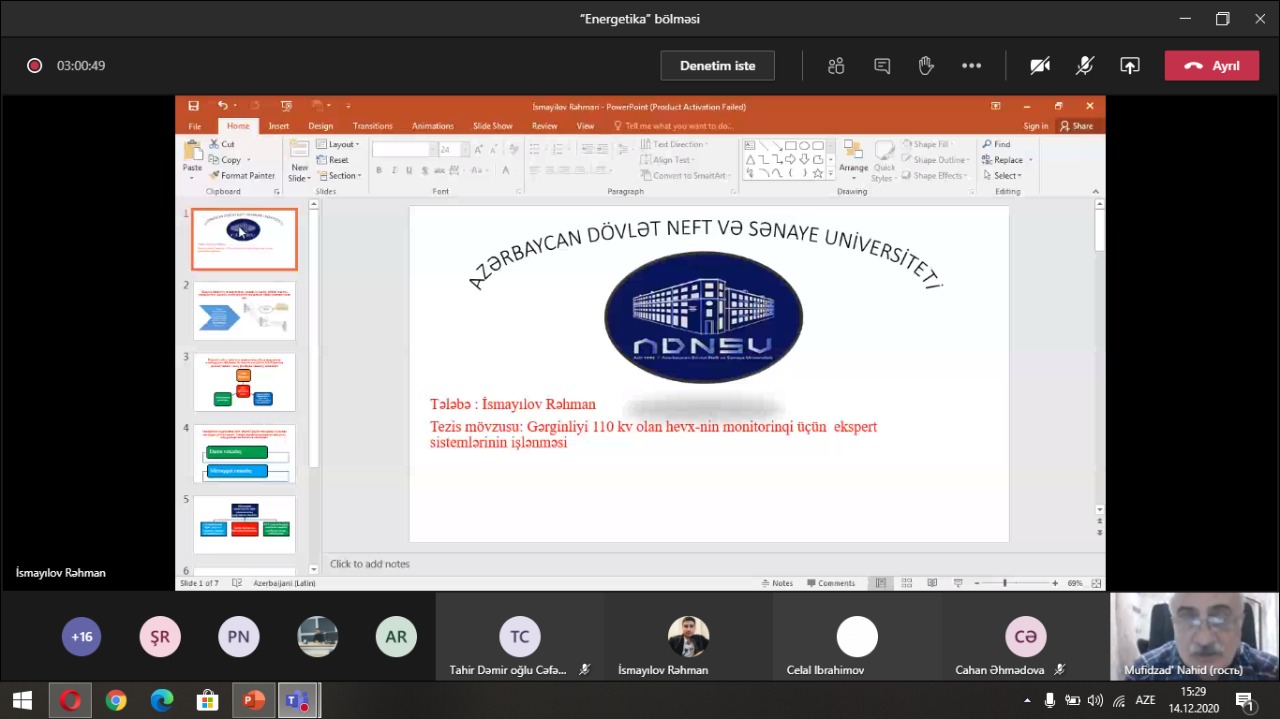Open the share content tray
1280x719 pixels.
[x=1130, y=66]
